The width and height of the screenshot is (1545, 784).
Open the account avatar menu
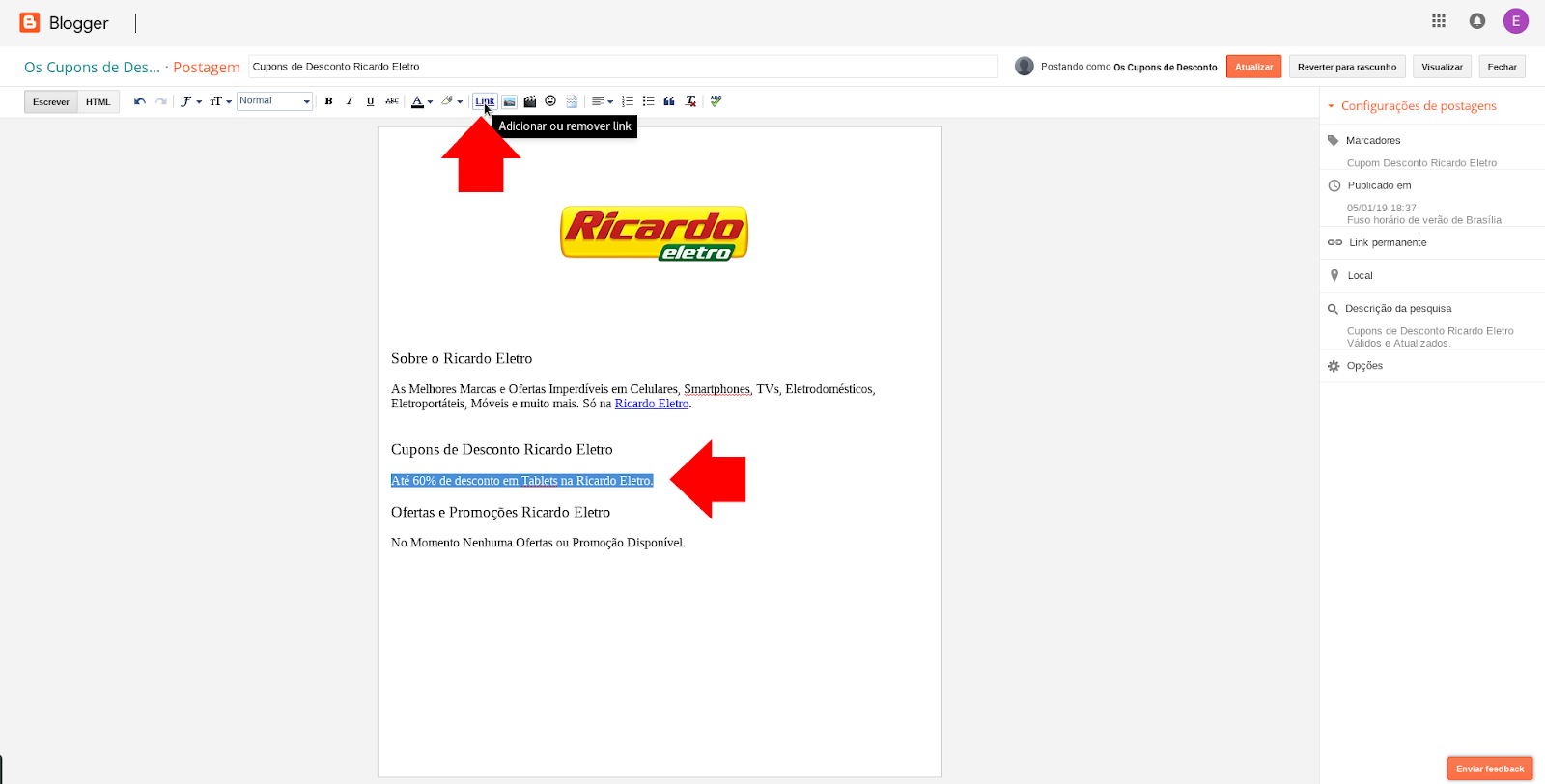coord(1516,21)
